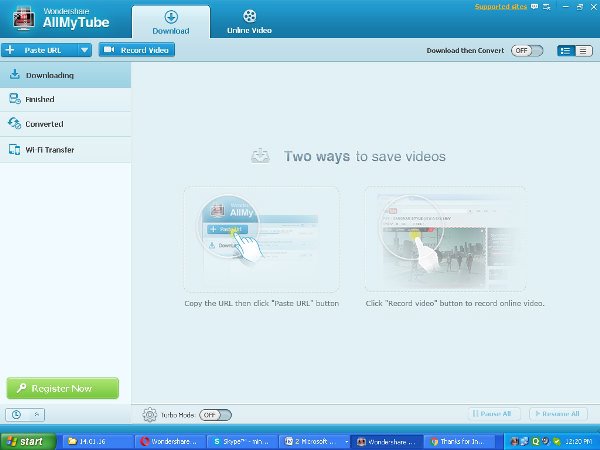
Task: Open the Supported sites link
Action: click(501, 7)
